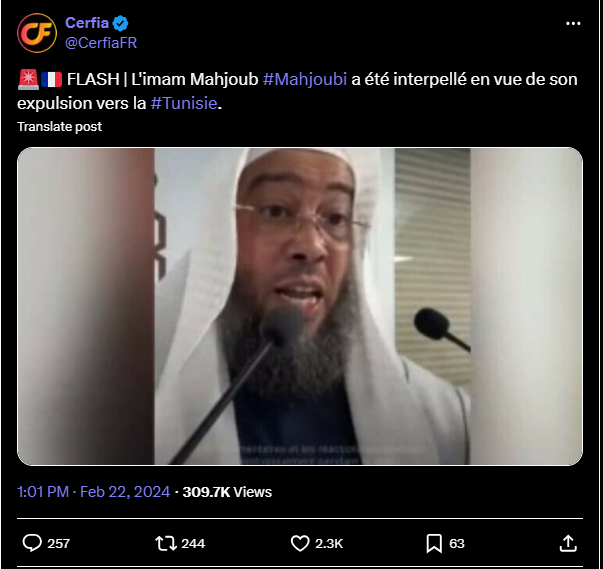603x569 pixels.
Task: Open the #Tunisie hashtag
Action: click(x=184, y=103)
